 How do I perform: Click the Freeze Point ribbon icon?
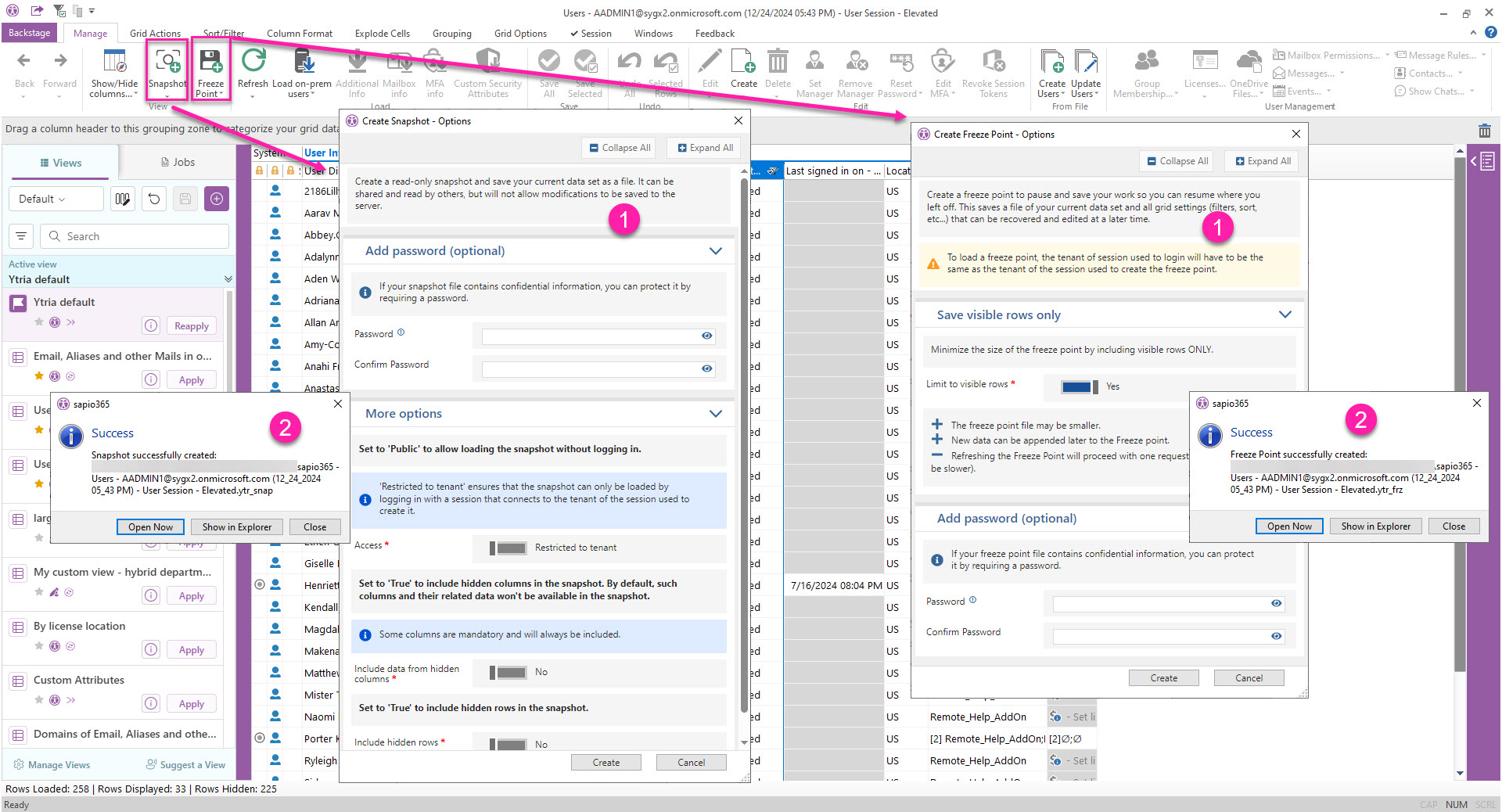click(210, 63)
